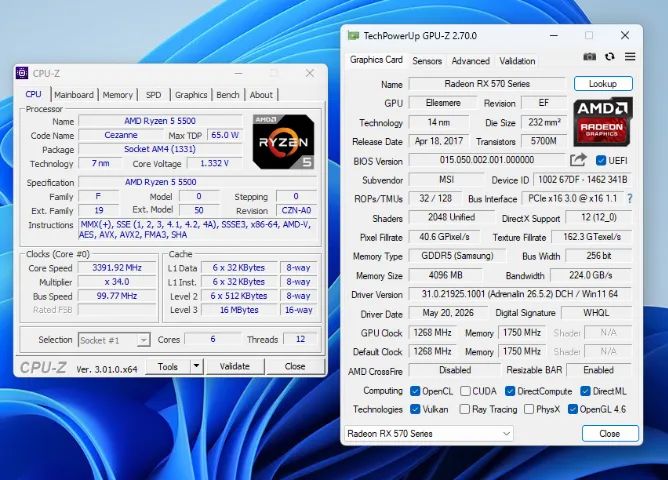Click the CPU Name value AMD Ryzen 5 5500
Screen dimensions: 668x480
pos(160,121)
